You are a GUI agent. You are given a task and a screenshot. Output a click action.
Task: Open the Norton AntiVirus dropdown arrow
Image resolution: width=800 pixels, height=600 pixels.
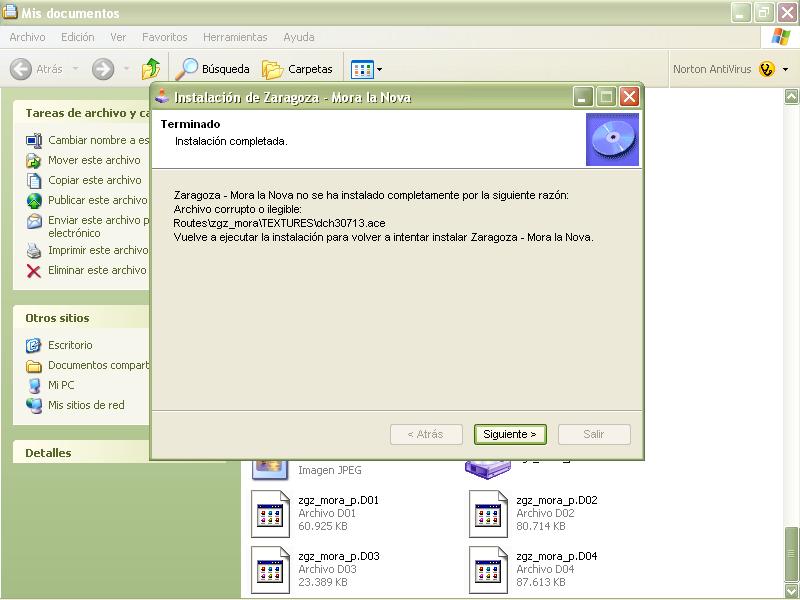[785, 70]
